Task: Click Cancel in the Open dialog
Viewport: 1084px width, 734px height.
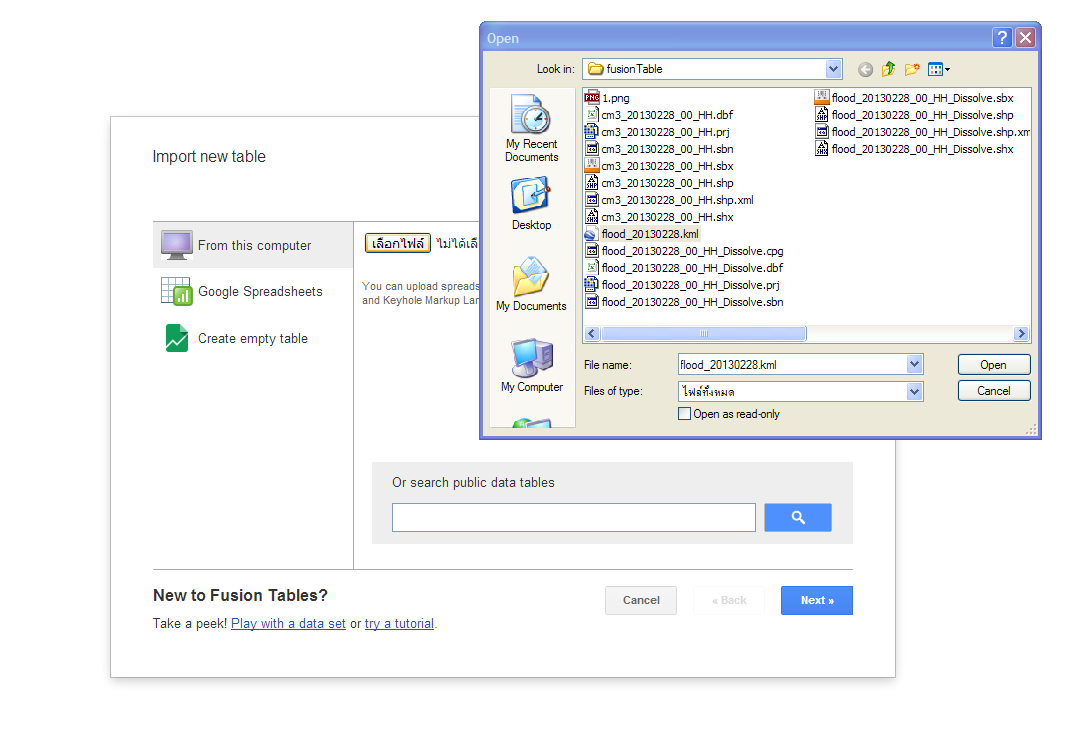Action: point(994,391)
